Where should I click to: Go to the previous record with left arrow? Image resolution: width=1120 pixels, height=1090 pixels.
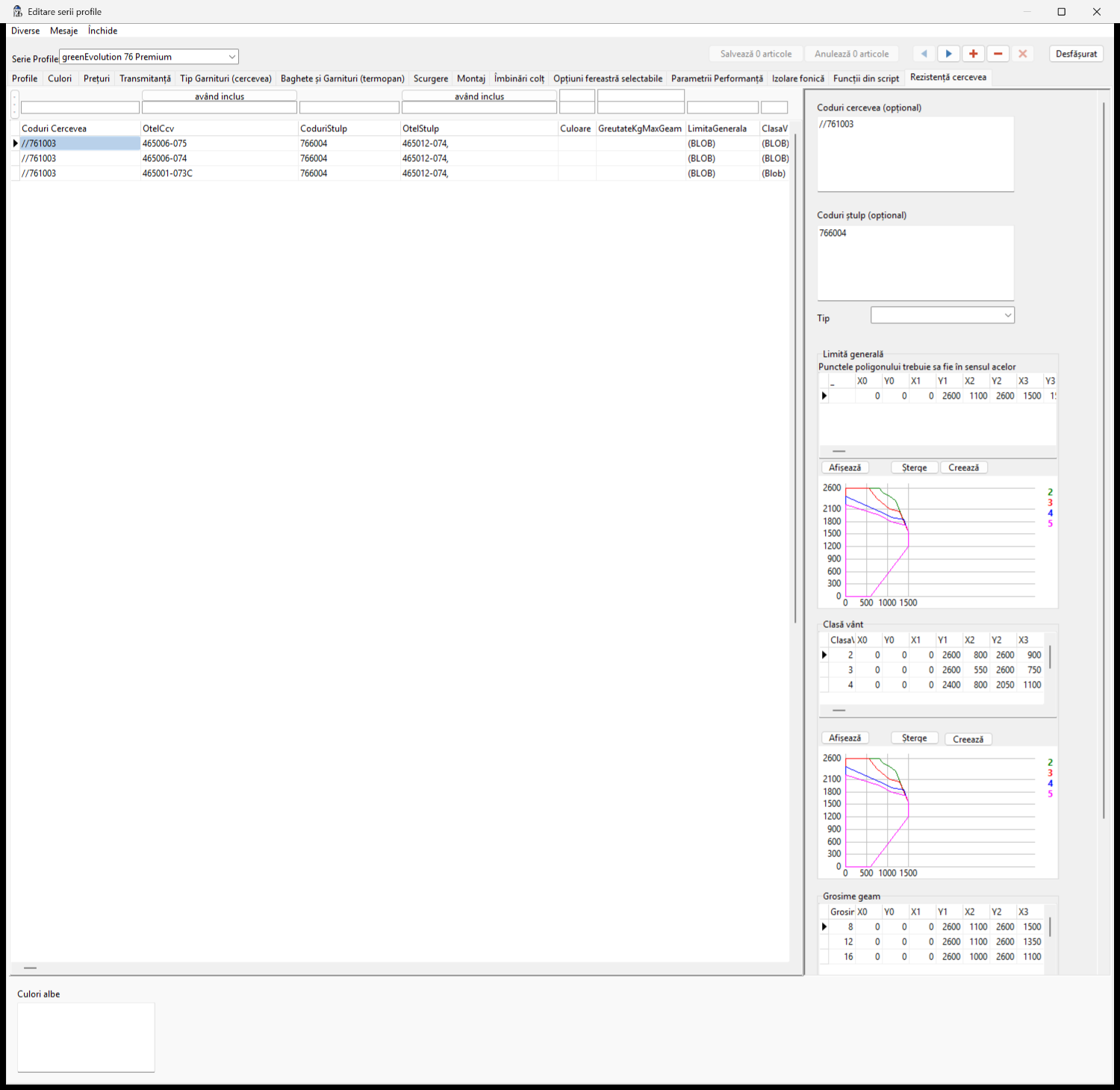(x=924, y=54)
